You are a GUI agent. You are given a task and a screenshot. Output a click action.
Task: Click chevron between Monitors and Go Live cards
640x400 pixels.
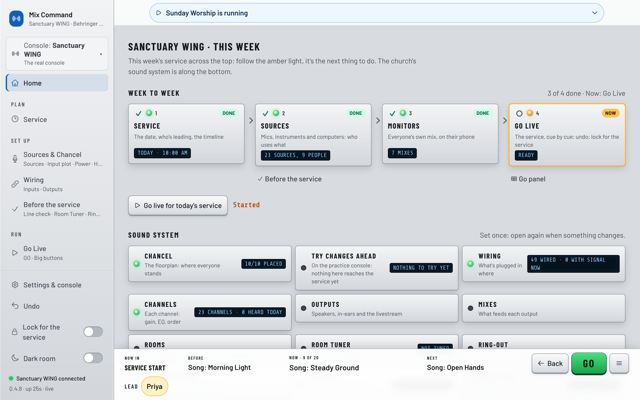coord(505,120)
